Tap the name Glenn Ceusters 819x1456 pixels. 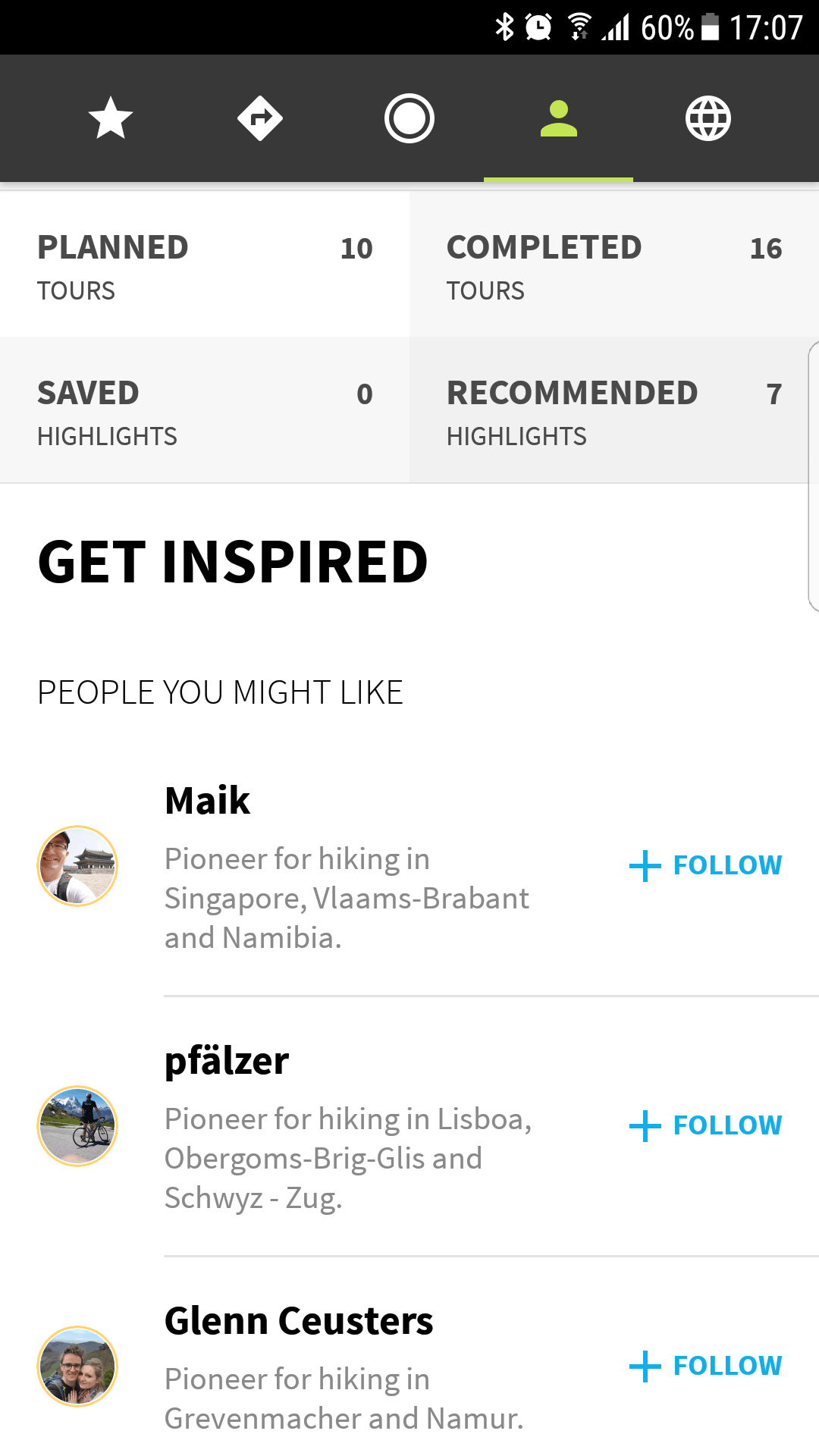299,1321
